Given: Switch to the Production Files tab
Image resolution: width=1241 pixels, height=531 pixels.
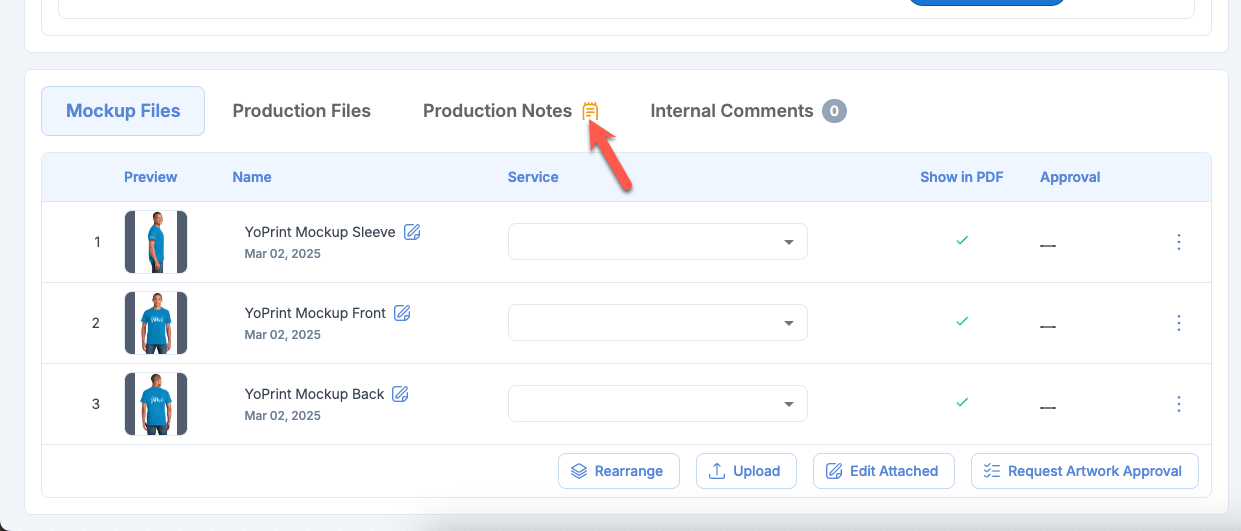Looking at the screenshot, I should coord(301,111).
